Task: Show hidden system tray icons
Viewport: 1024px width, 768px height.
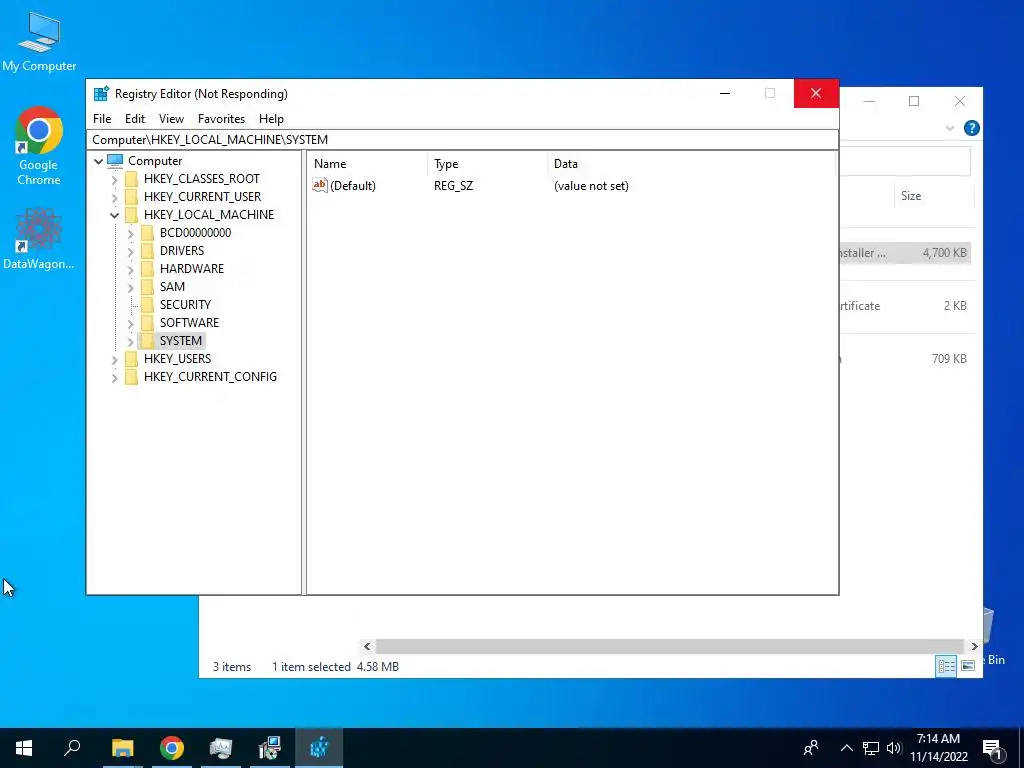Action: (846, 748)
